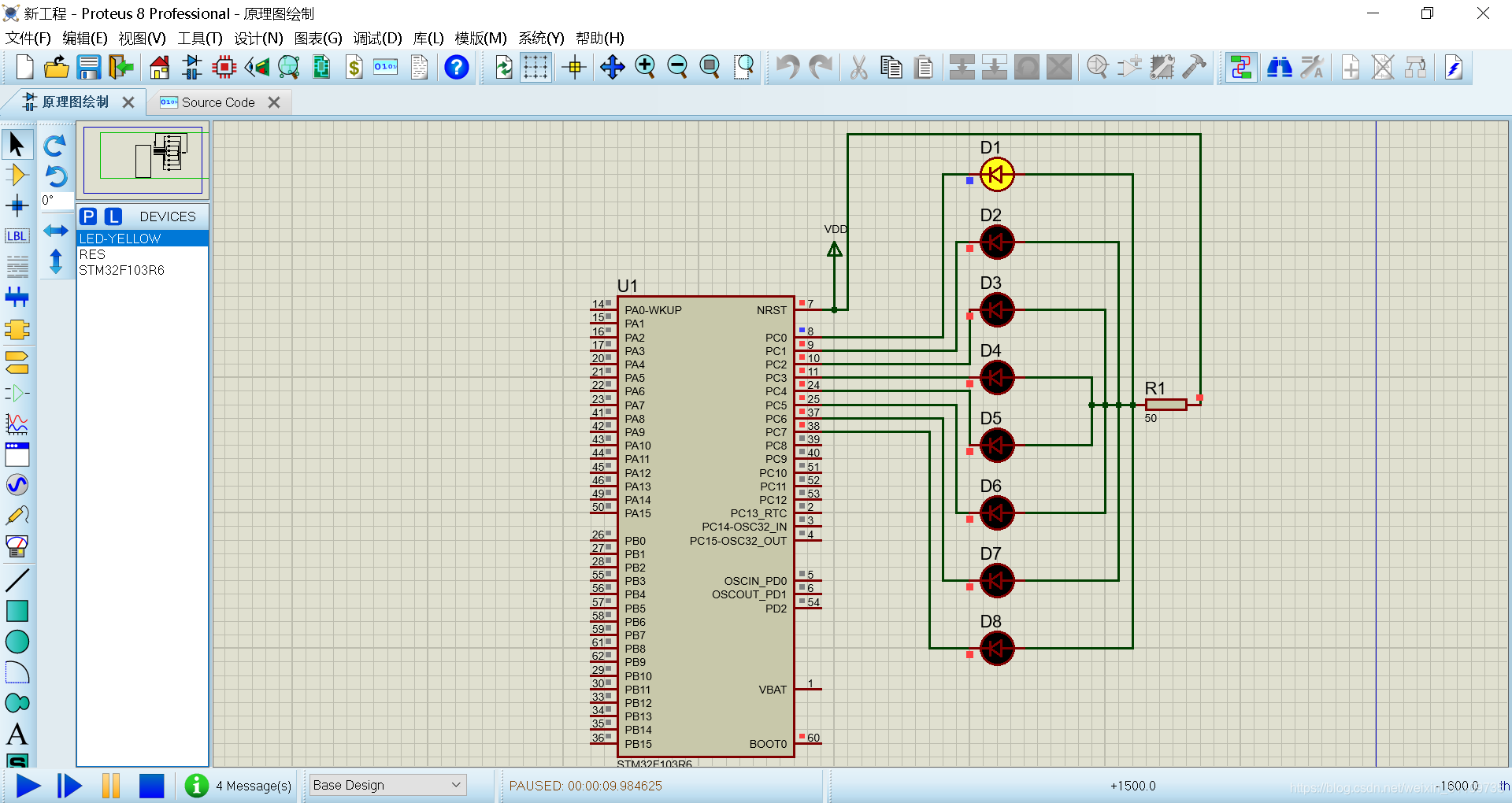
Task: Save the project with the floppy disk icon
Action: tap(88, 68)
